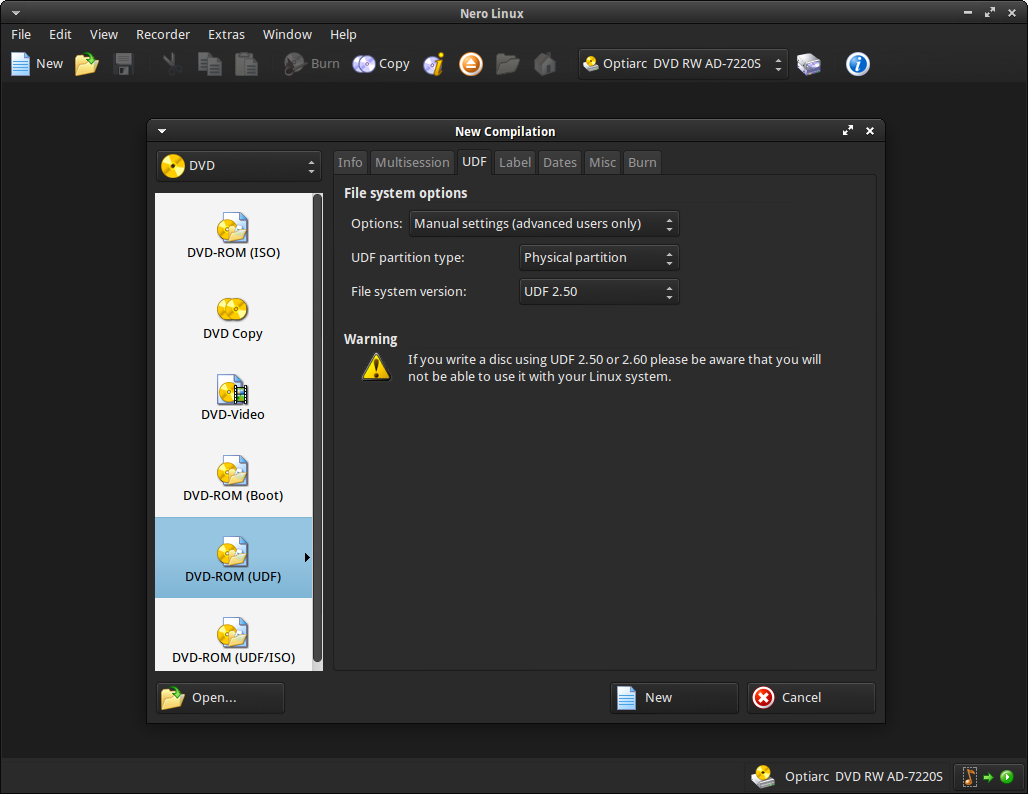Click the orange Eject disc icon
Screen dimensions: 1028x794
471,64
